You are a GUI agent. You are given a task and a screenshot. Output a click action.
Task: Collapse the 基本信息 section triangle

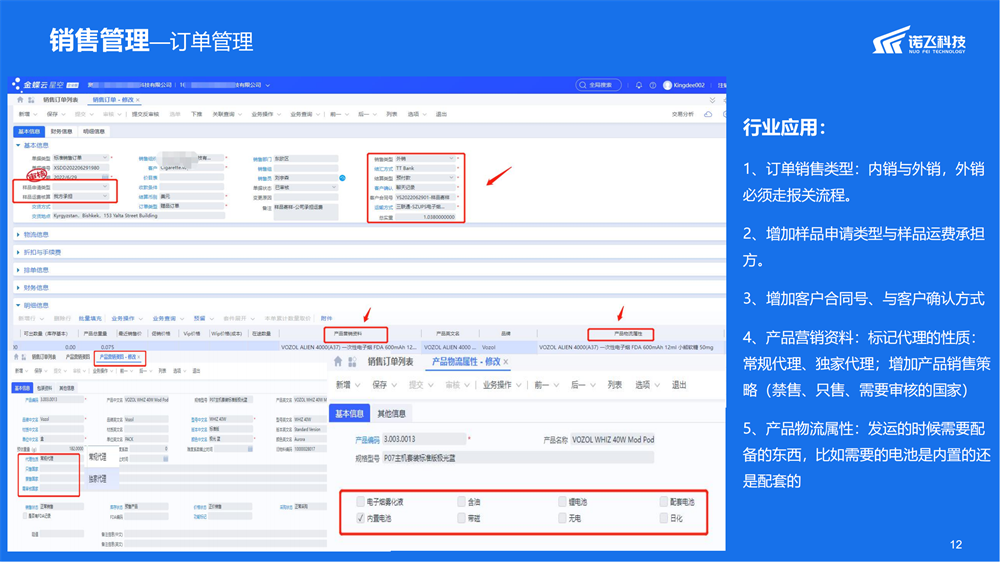click(18, 145)
